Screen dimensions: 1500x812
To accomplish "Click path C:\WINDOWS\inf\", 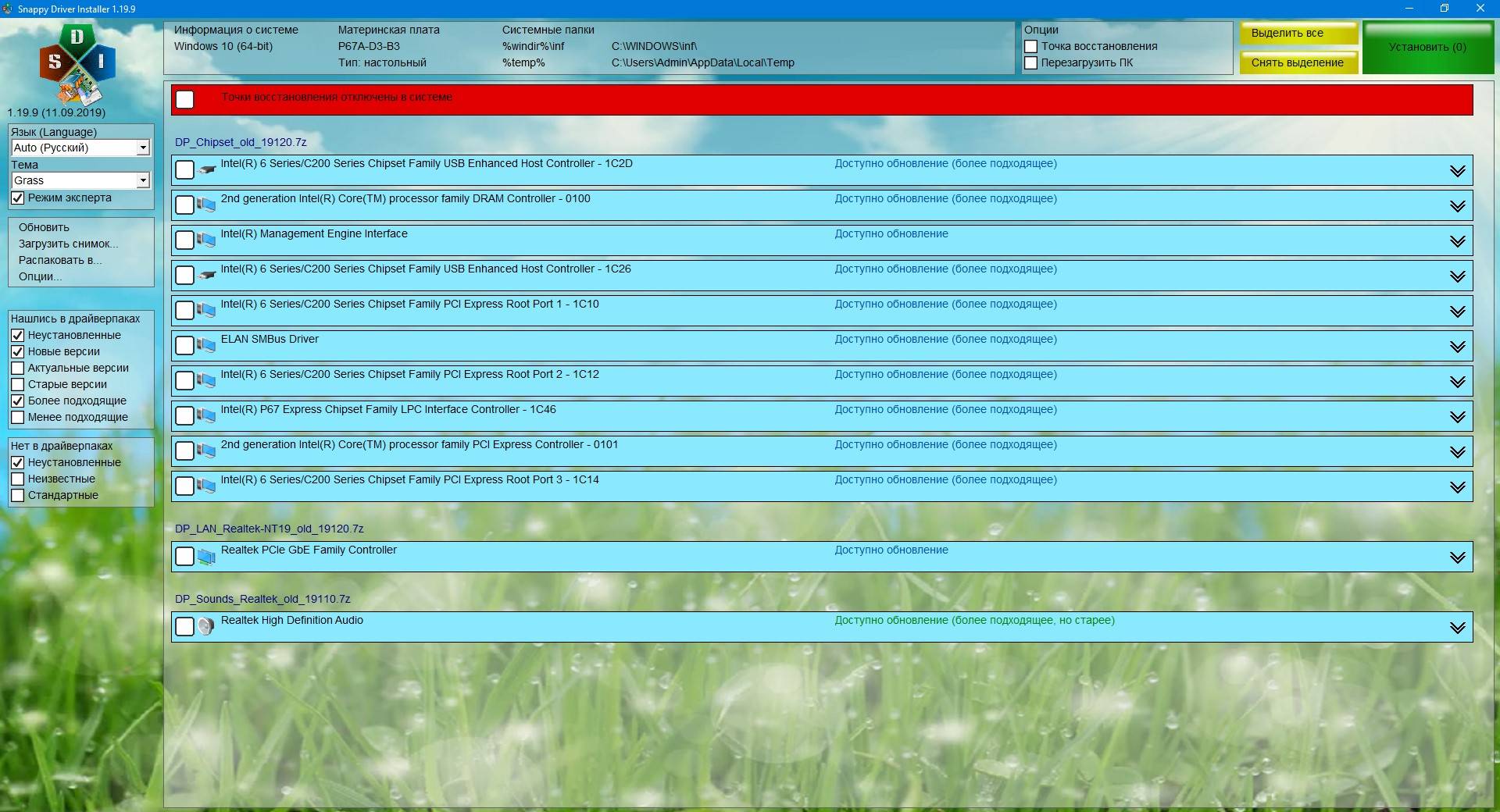I will (654, 46).
